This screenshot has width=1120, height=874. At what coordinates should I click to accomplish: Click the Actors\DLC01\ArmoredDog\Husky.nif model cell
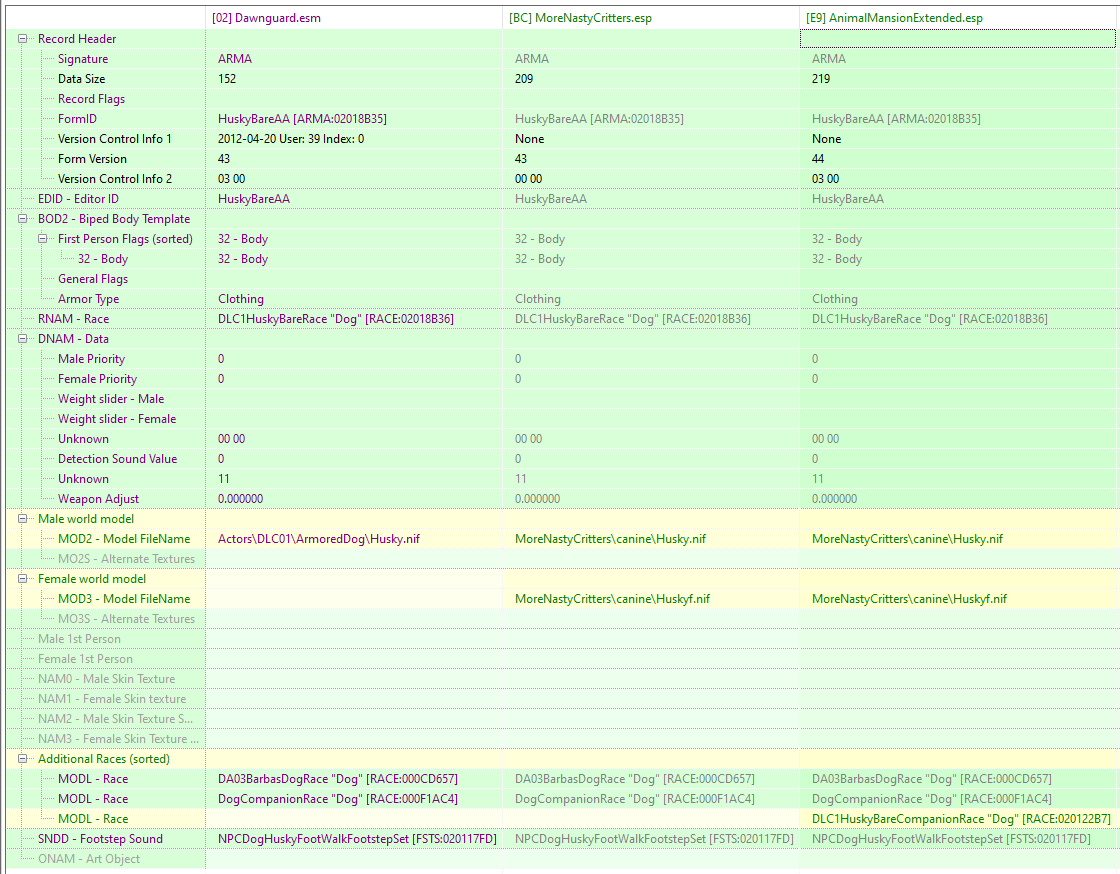319,539
